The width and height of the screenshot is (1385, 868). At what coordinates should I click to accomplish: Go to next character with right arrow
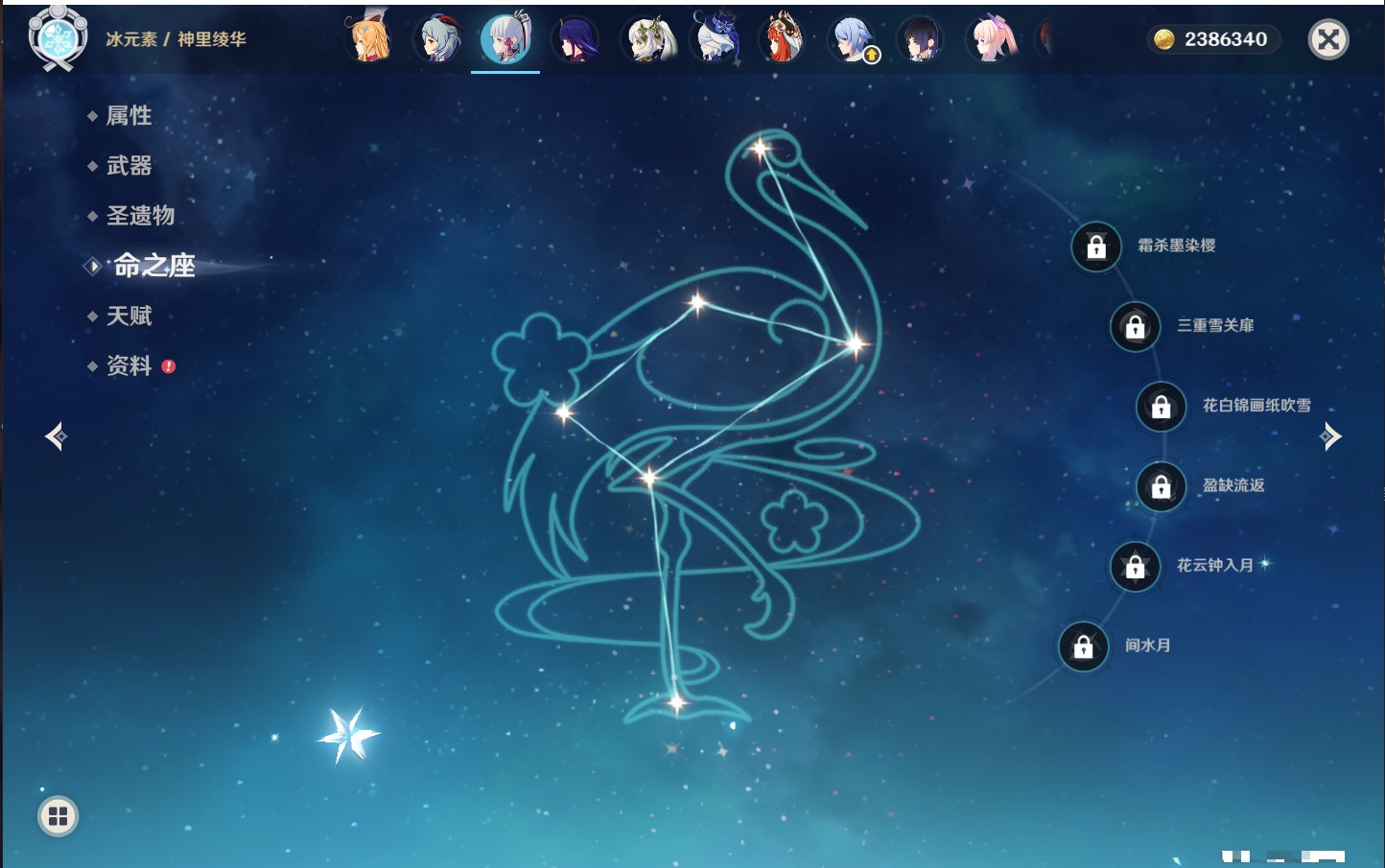pyautogui.click(x=1330, y=436)
